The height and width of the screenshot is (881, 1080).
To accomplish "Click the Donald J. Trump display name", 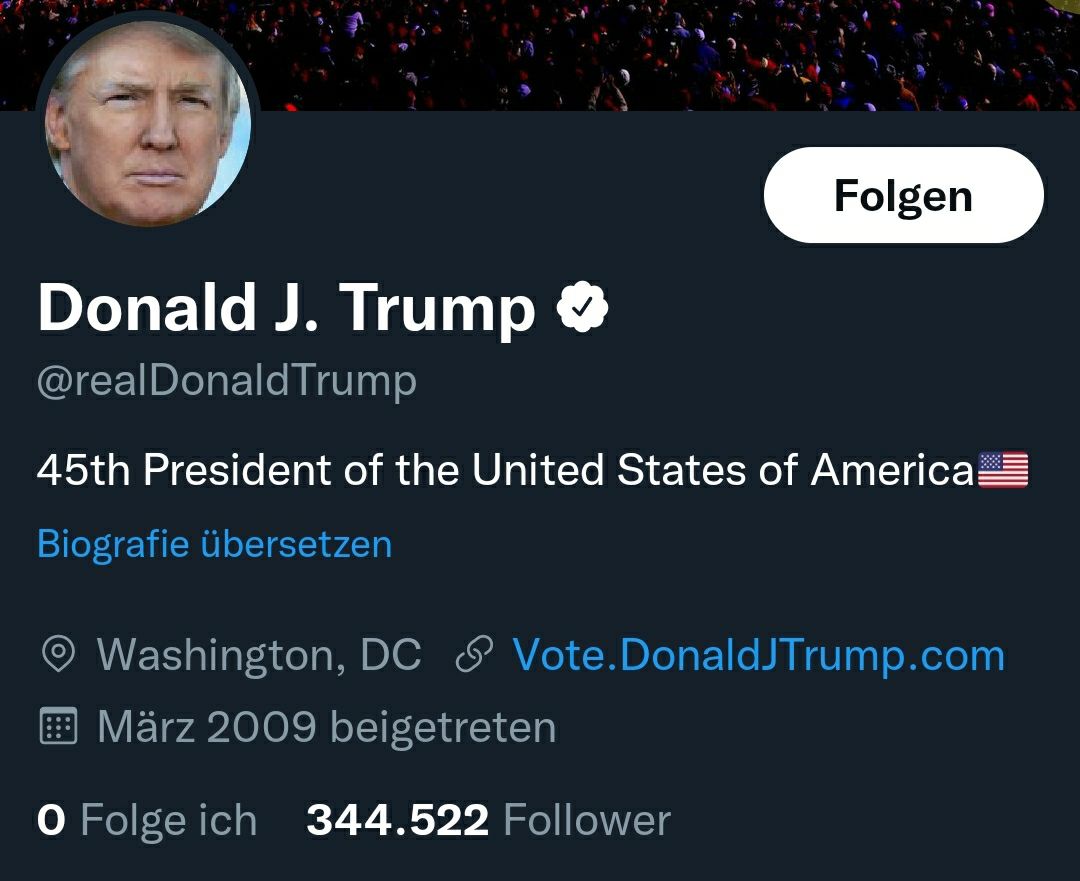I will coord(286,308).
